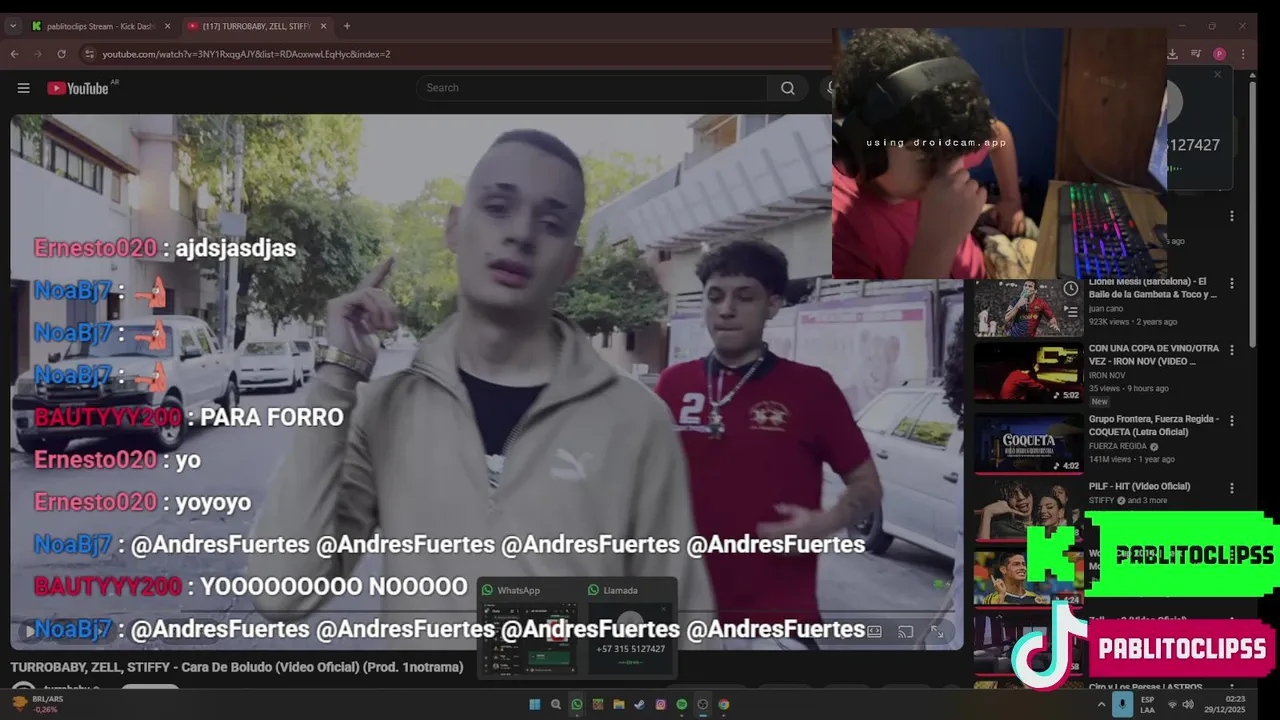Image resolution: width=1280 pixels, height=720 pixels.
Task: Go back in browser history
Action: point(14,54)
